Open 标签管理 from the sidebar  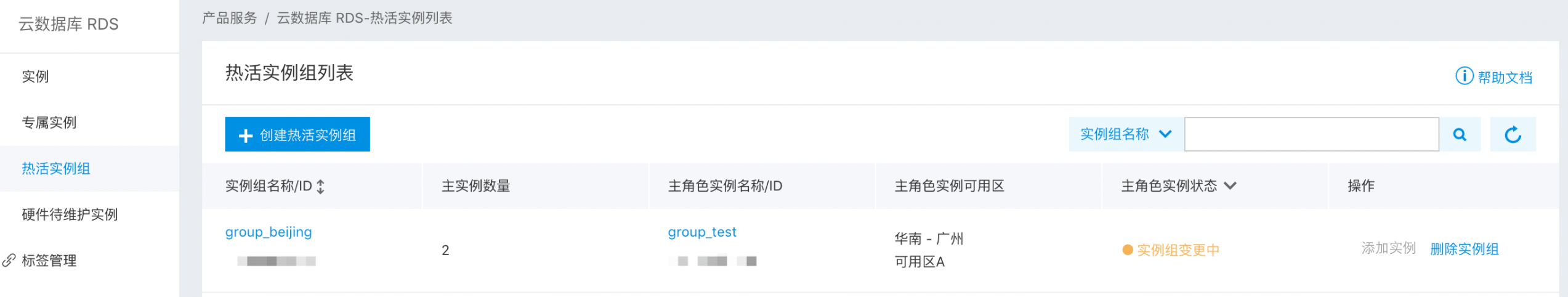pos(49,261)
